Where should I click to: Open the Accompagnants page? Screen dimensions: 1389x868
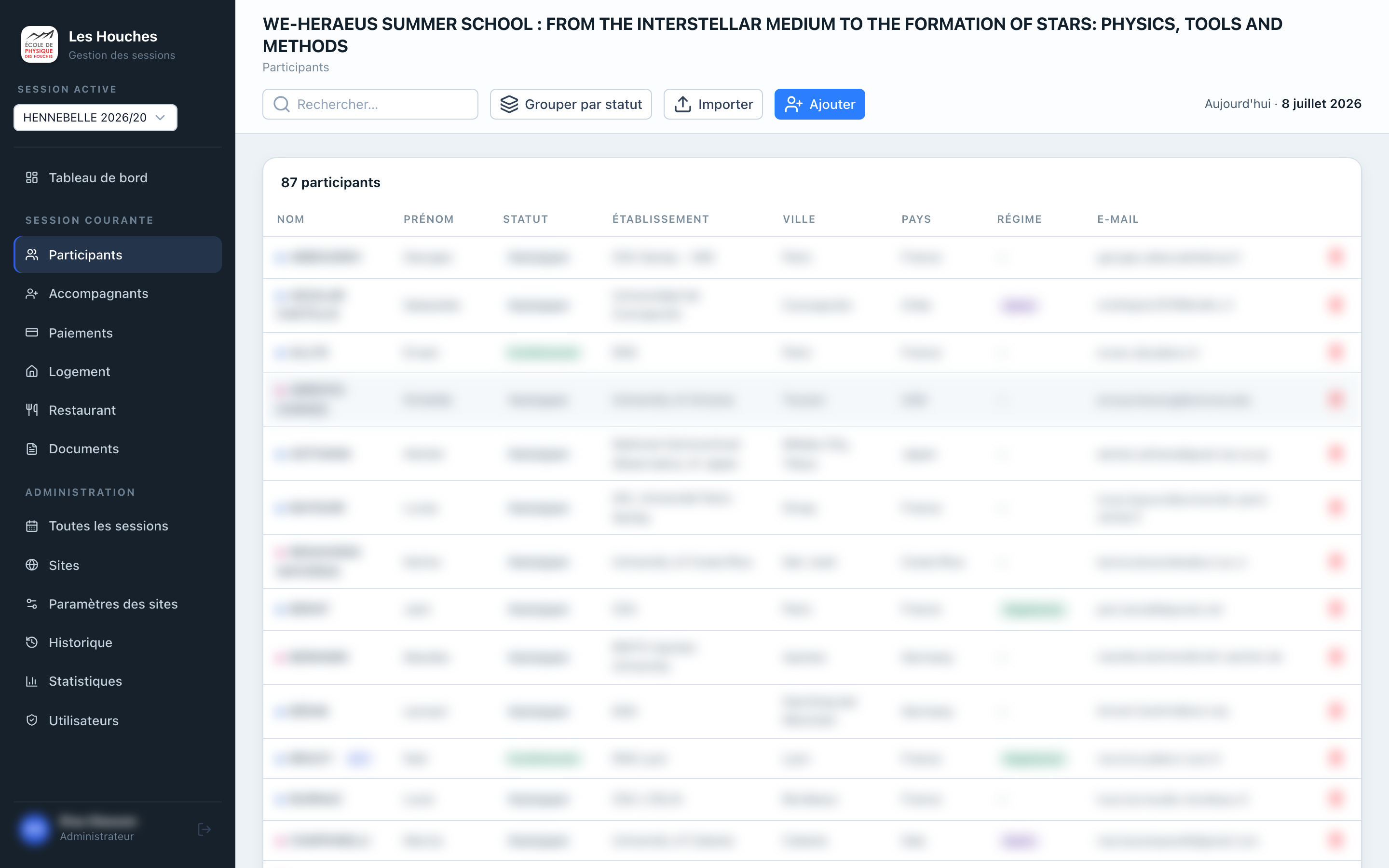[118, 293]
